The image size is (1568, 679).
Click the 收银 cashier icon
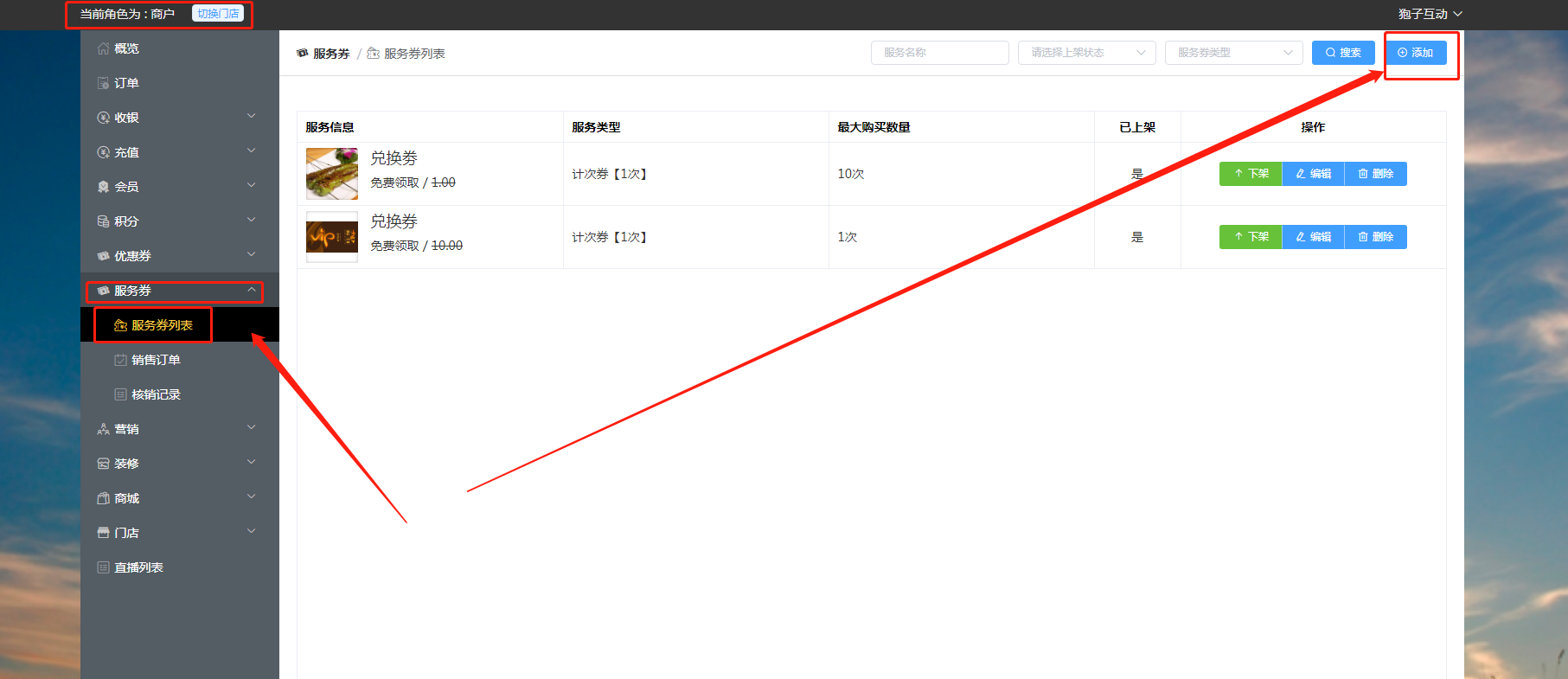104,118
